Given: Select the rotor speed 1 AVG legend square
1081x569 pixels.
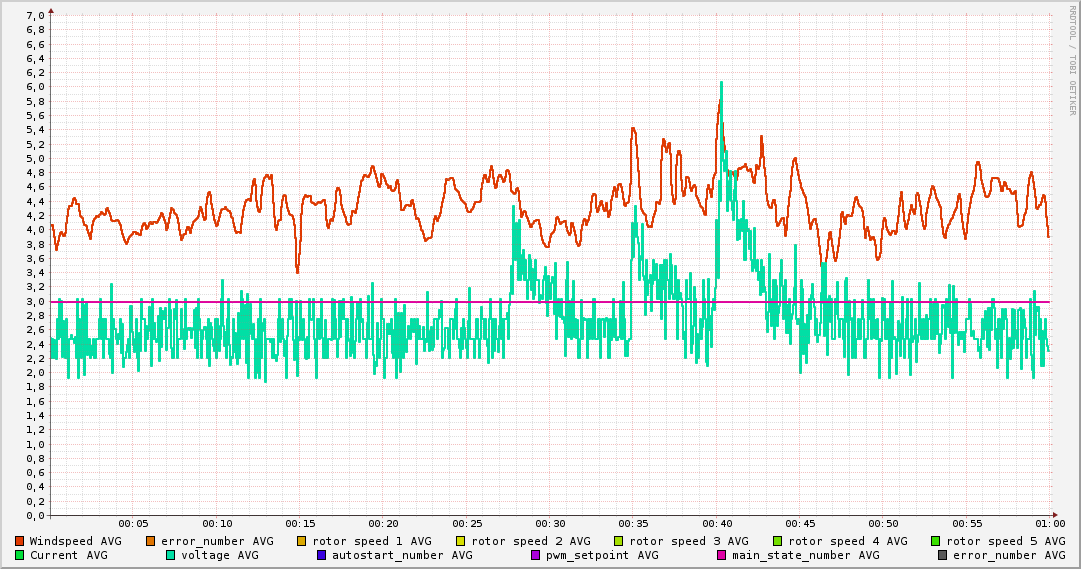Looking at the screenshot, I should click(301, 541).
